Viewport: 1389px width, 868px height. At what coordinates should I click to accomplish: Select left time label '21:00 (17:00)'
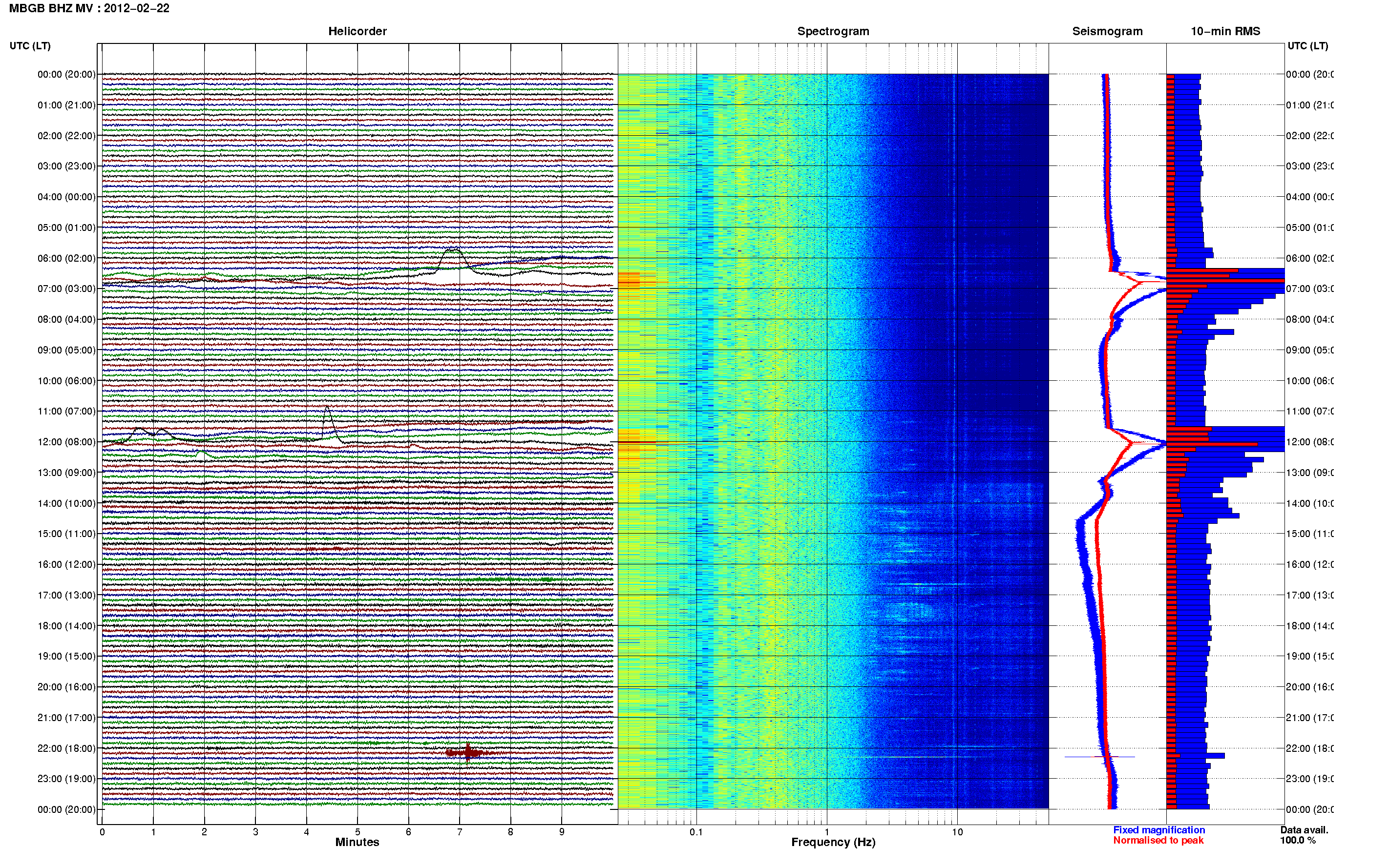click(x=66, y=718)
